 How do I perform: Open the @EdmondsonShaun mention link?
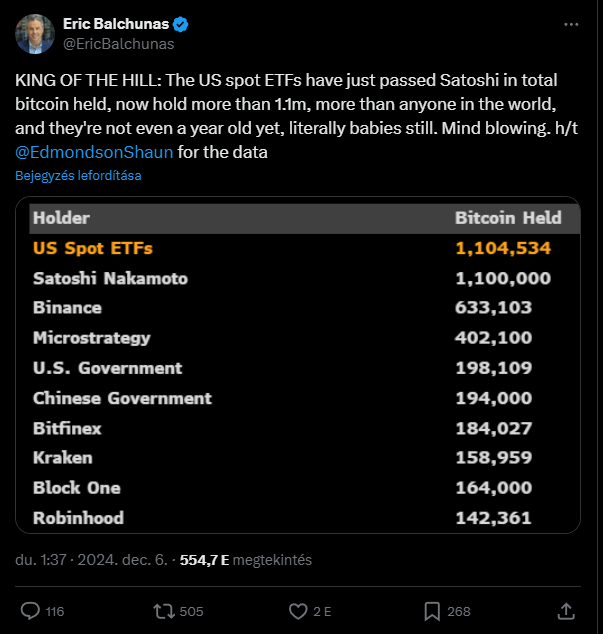pyautogui.click(x=94, y=152)
